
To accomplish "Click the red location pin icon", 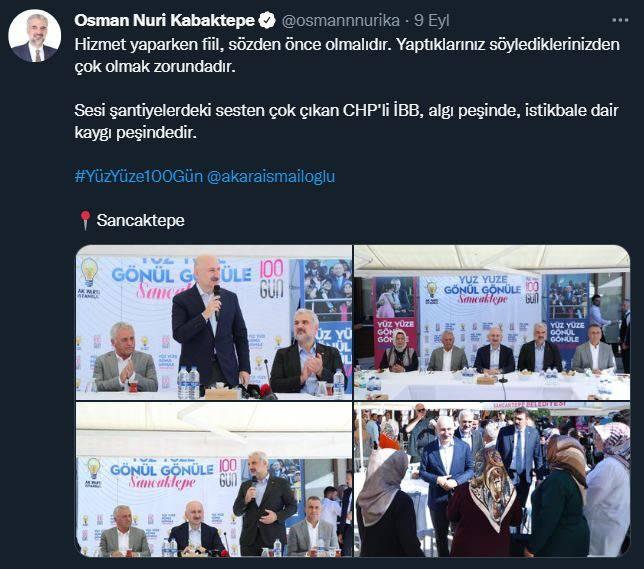I will 85,220.
